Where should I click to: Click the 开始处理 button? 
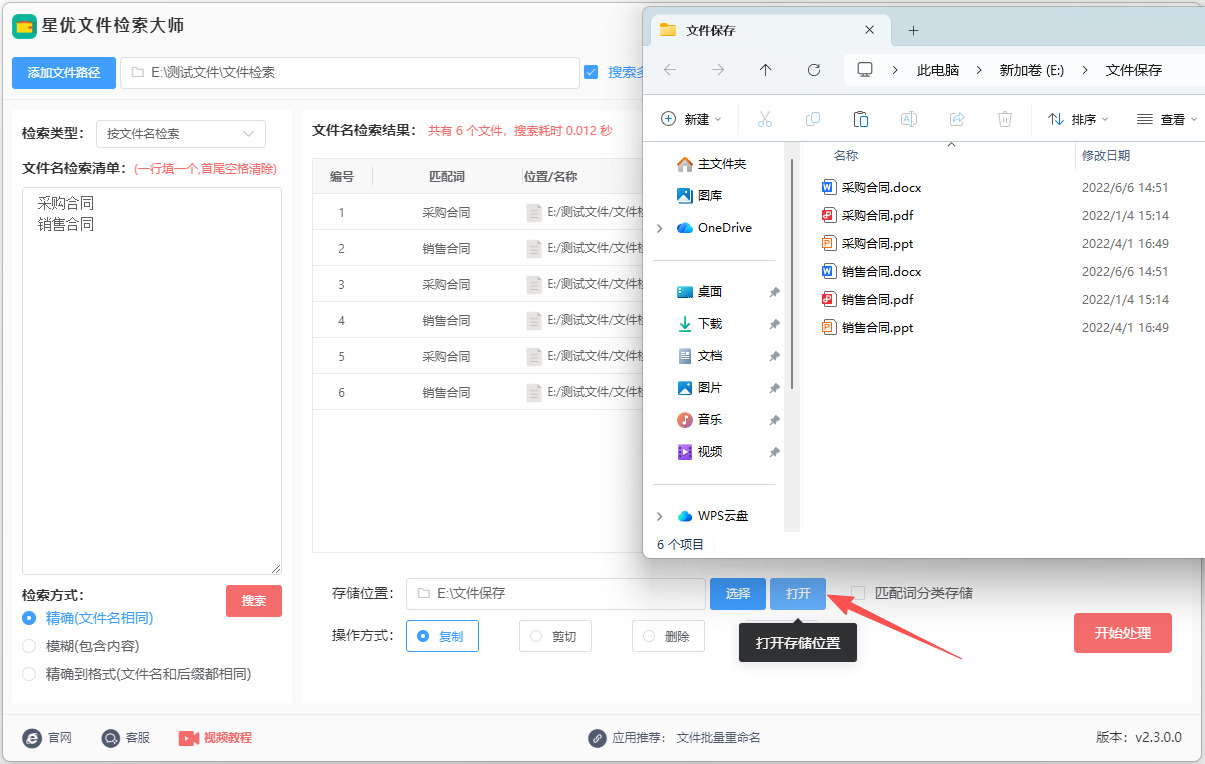coord(1123,633)
